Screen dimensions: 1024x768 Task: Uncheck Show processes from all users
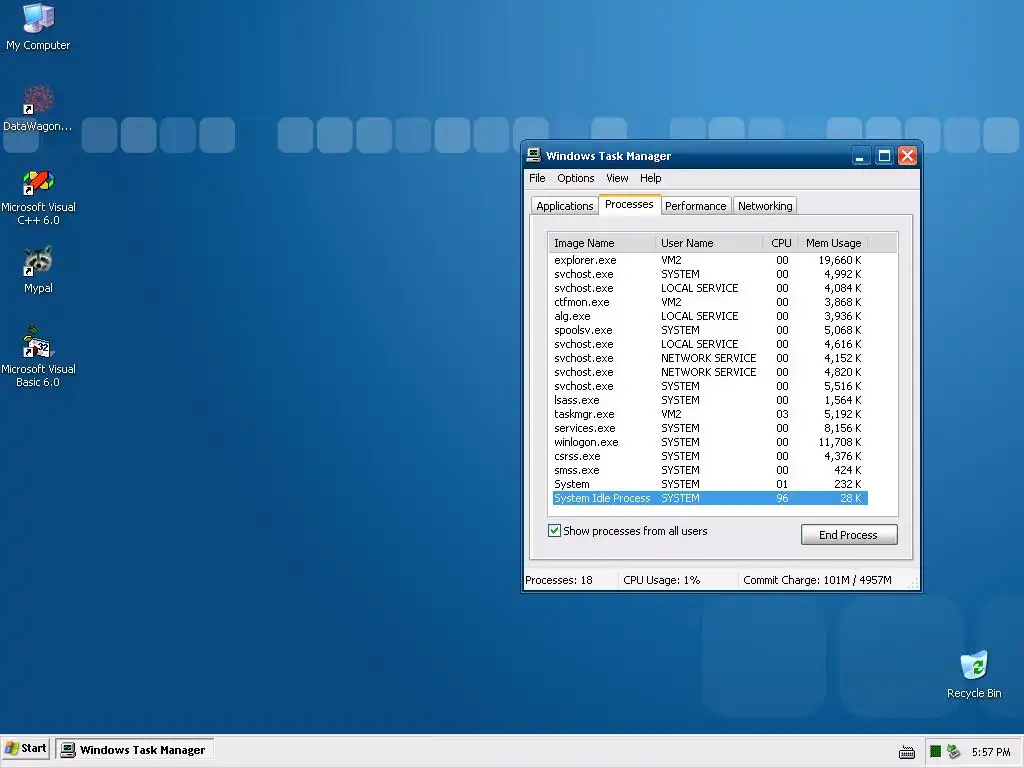pyautogui.click(x=554, y=530)
